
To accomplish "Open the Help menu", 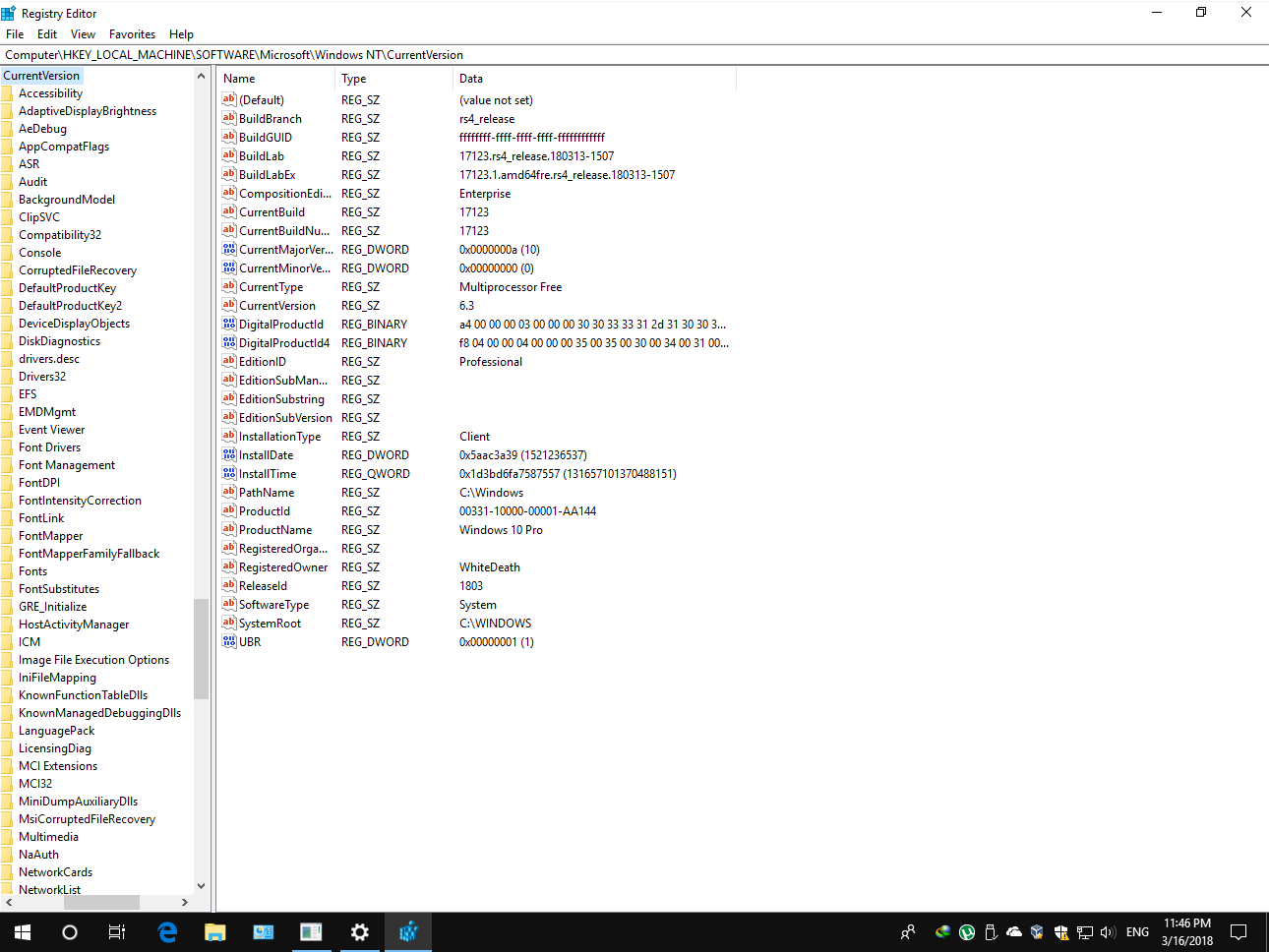I will (181, 33).
